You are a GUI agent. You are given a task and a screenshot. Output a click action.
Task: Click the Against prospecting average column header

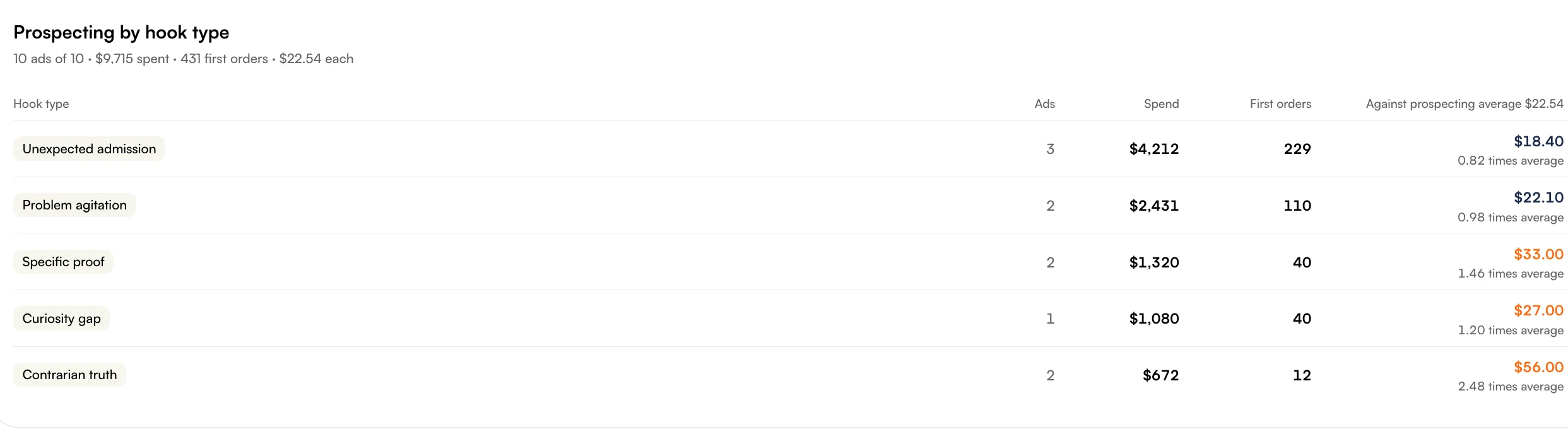[x=1465, y=104]
